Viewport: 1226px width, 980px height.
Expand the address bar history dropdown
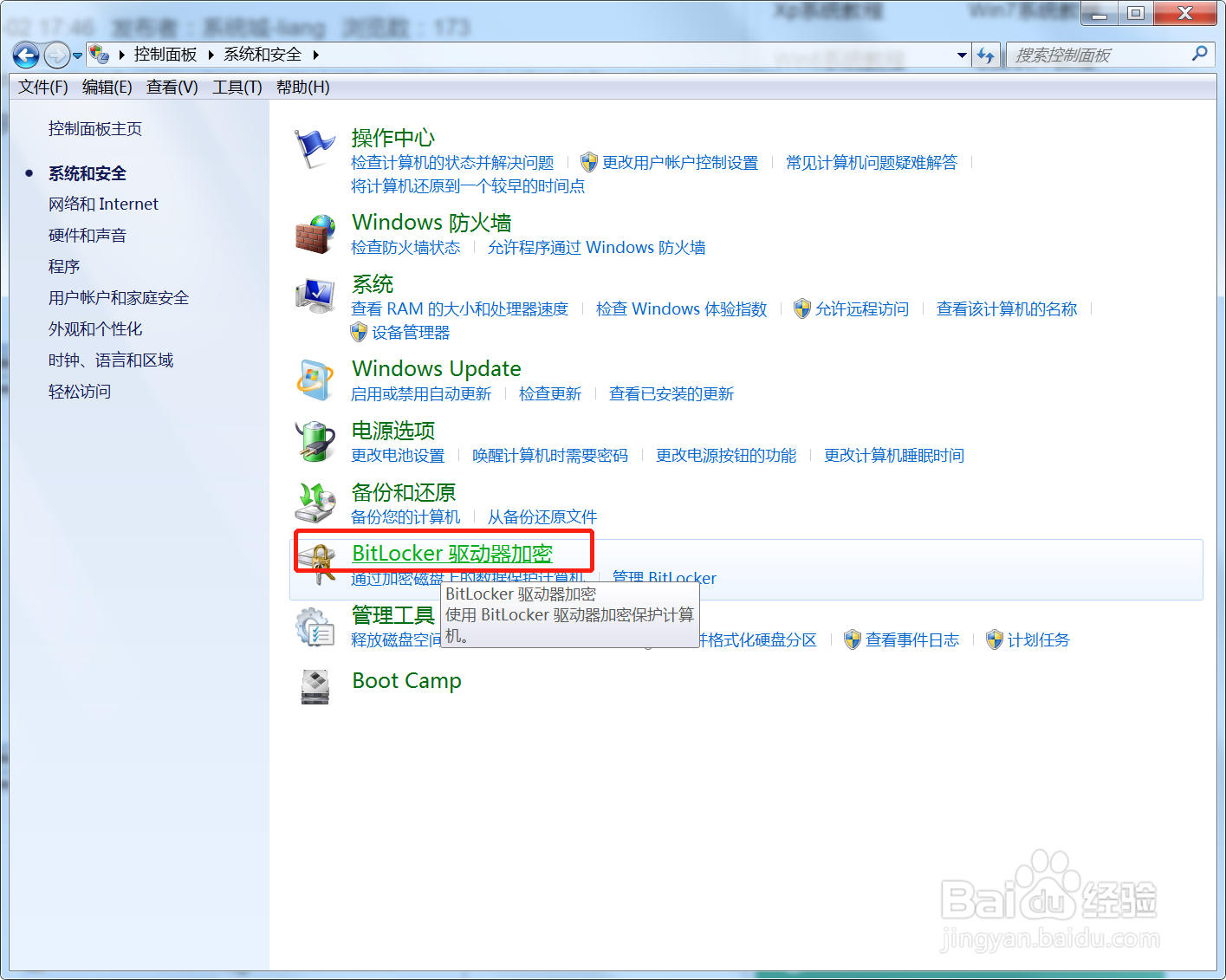(961, 55)
